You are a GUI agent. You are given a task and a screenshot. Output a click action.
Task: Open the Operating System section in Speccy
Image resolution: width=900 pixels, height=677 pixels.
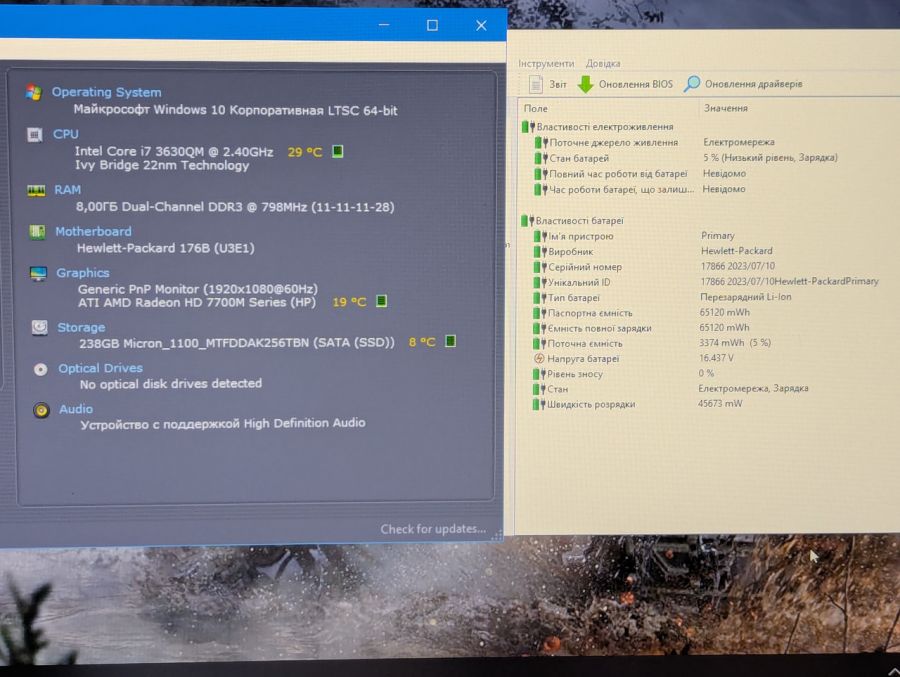click(106, 92)
